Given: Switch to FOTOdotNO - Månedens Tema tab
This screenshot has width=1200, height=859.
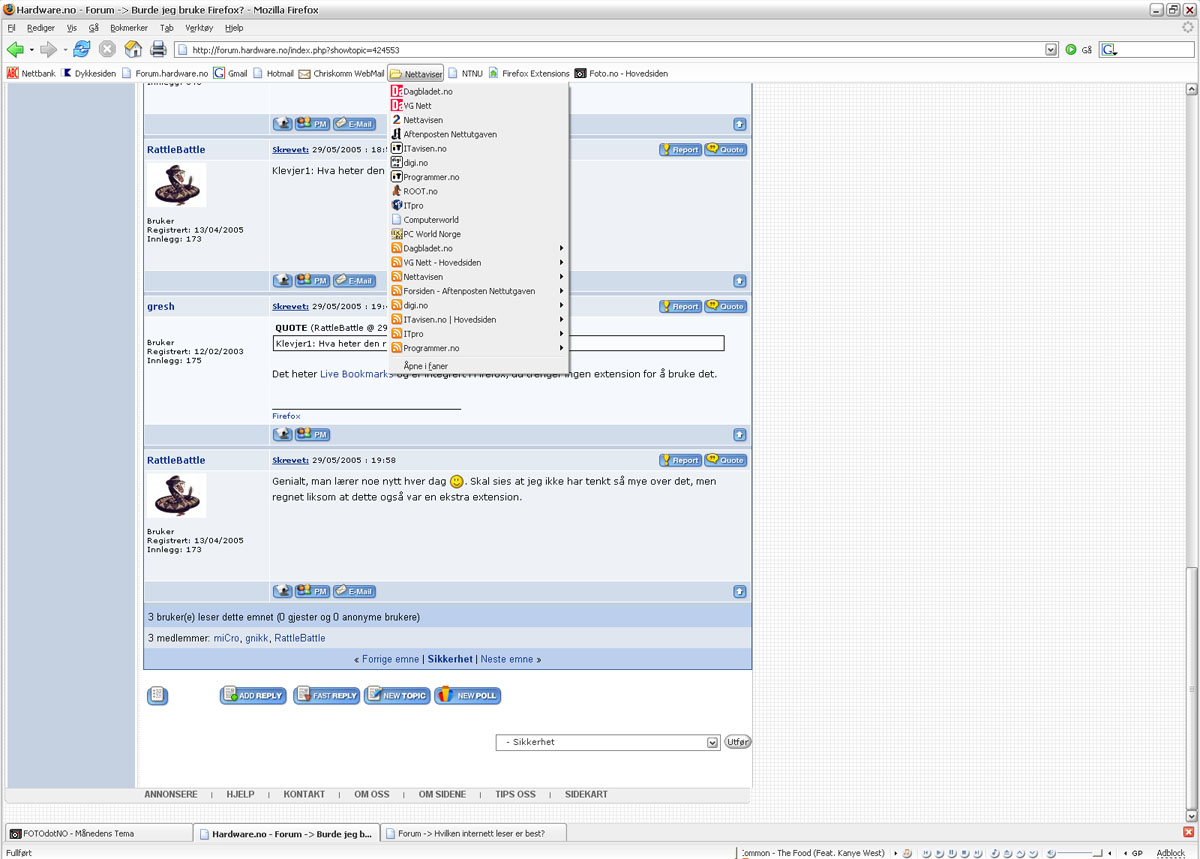Looking at the screenshot, I should pos(97,833).
